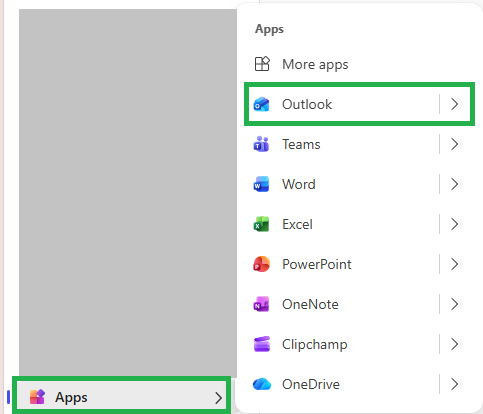The image size is (483, 414).
Task: Expand the Clipchamp submenu chevron
Action: pyautogui.click(x=455, y=344)
